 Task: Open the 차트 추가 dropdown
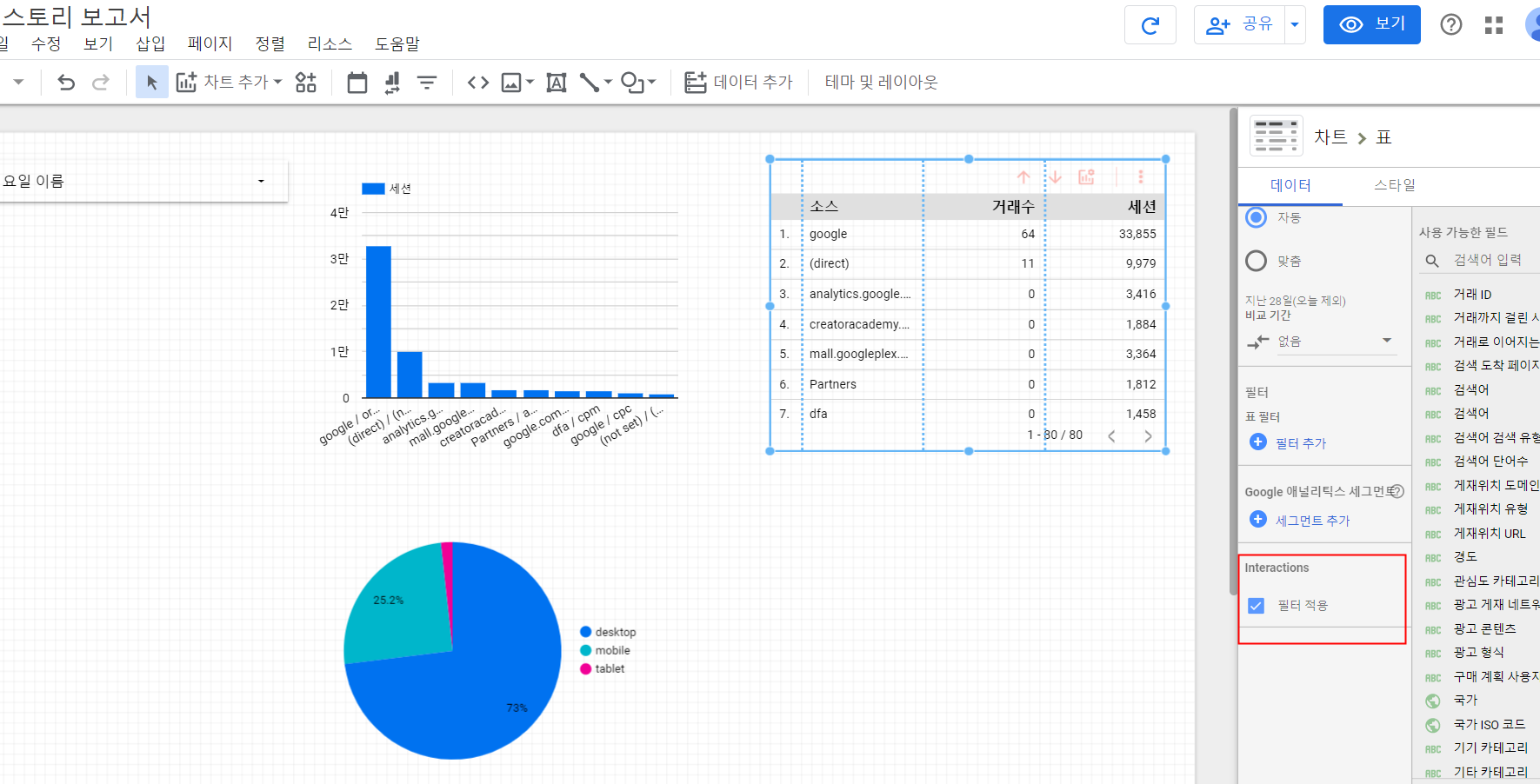tap(230, 83)
